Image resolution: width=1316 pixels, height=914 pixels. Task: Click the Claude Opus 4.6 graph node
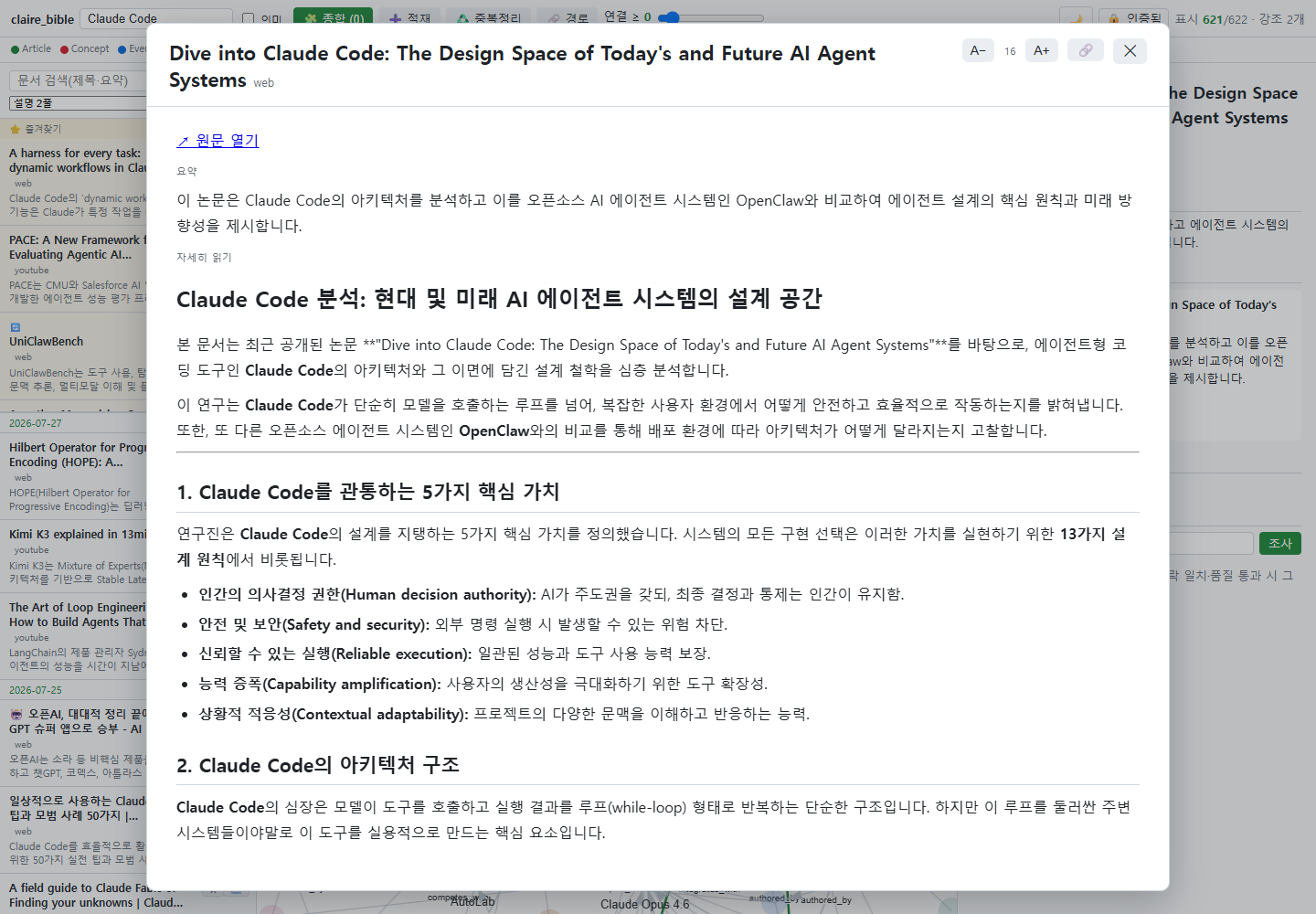point(645,904)
